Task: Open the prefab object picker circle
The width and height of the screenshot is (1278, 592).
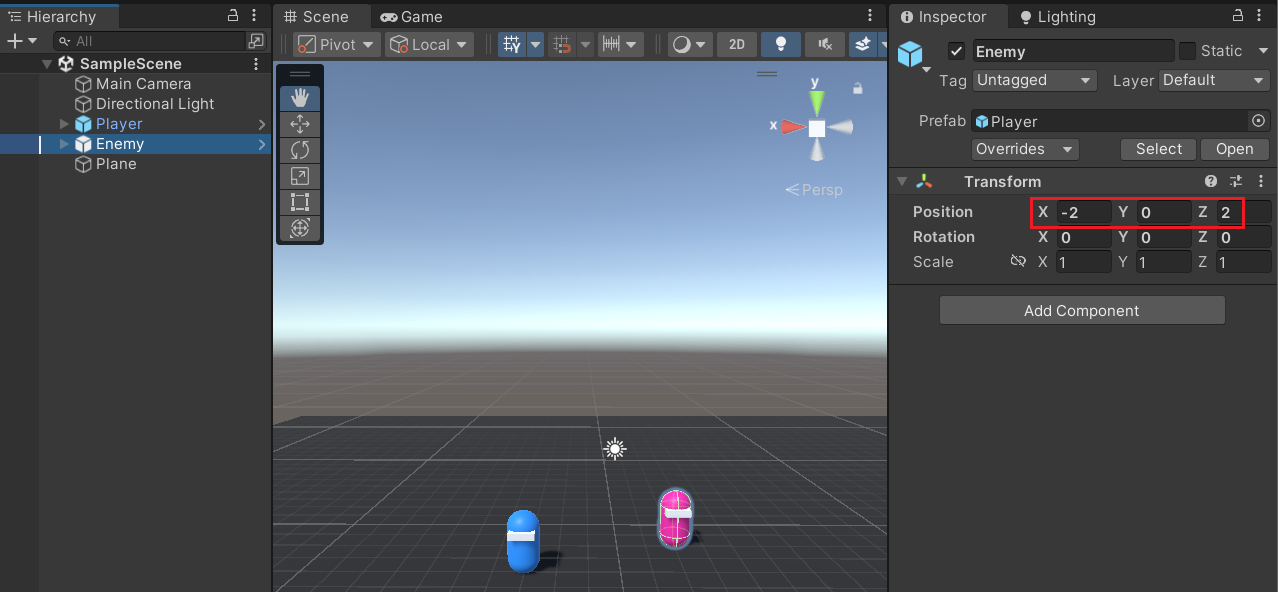Action: tap(1258, 121)
